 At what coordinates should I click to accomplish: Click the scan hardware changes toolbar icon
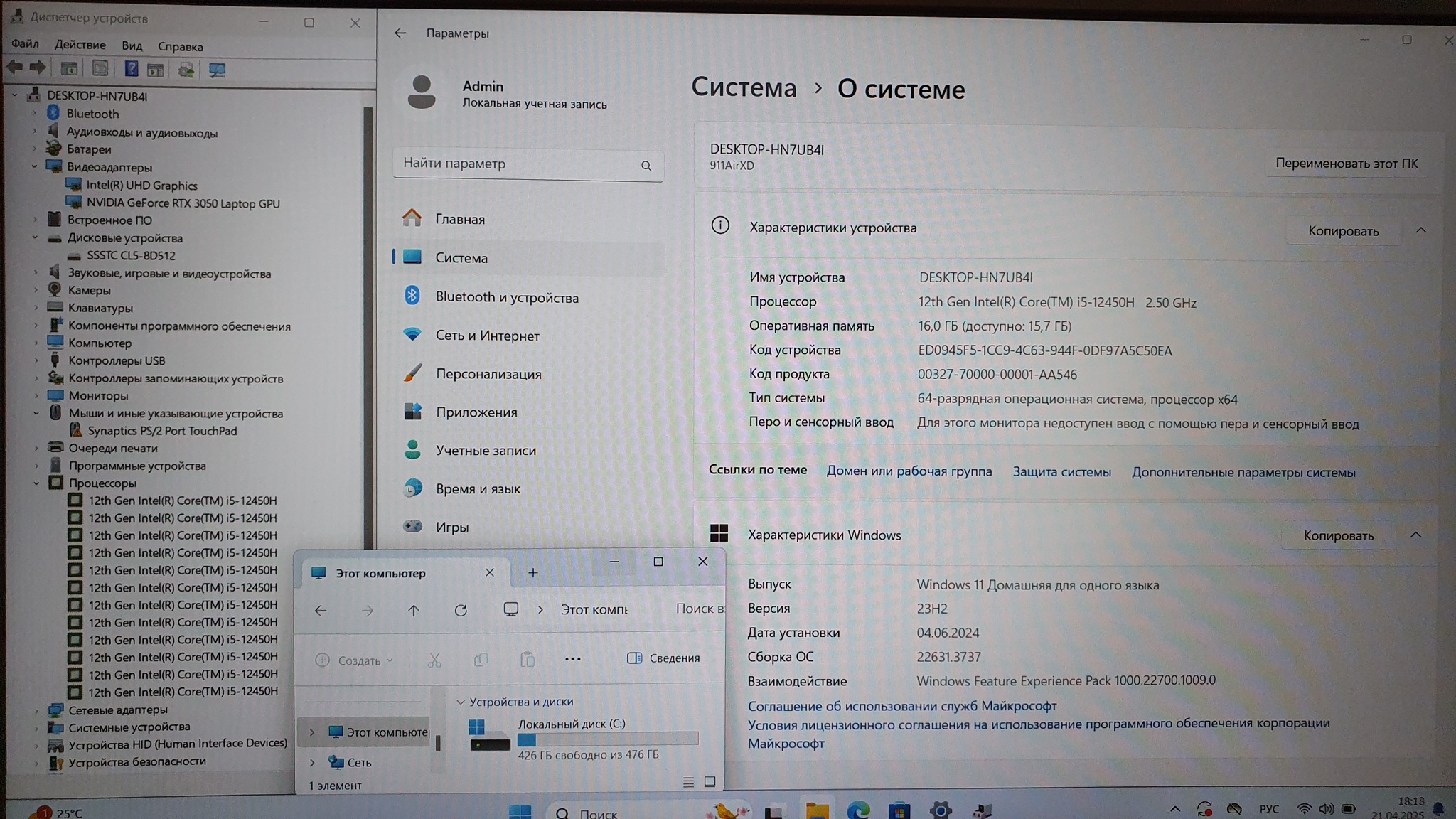click(217, 70)
